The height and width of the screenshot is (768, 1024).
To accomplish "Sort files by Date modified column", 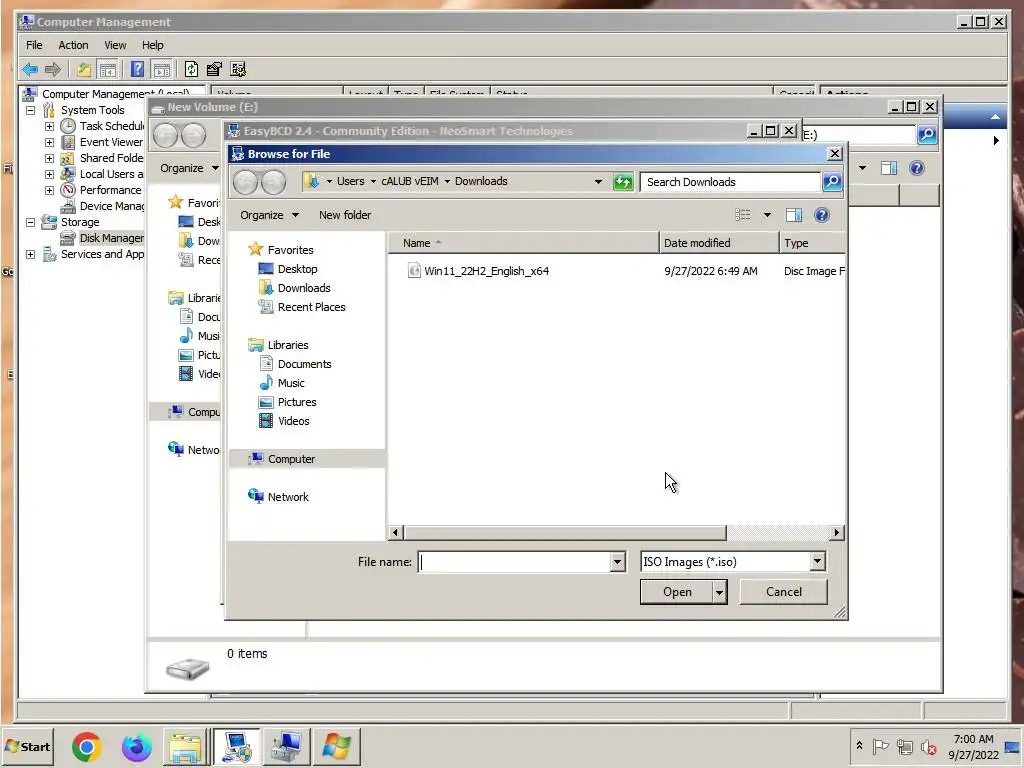I will point(719,243).
